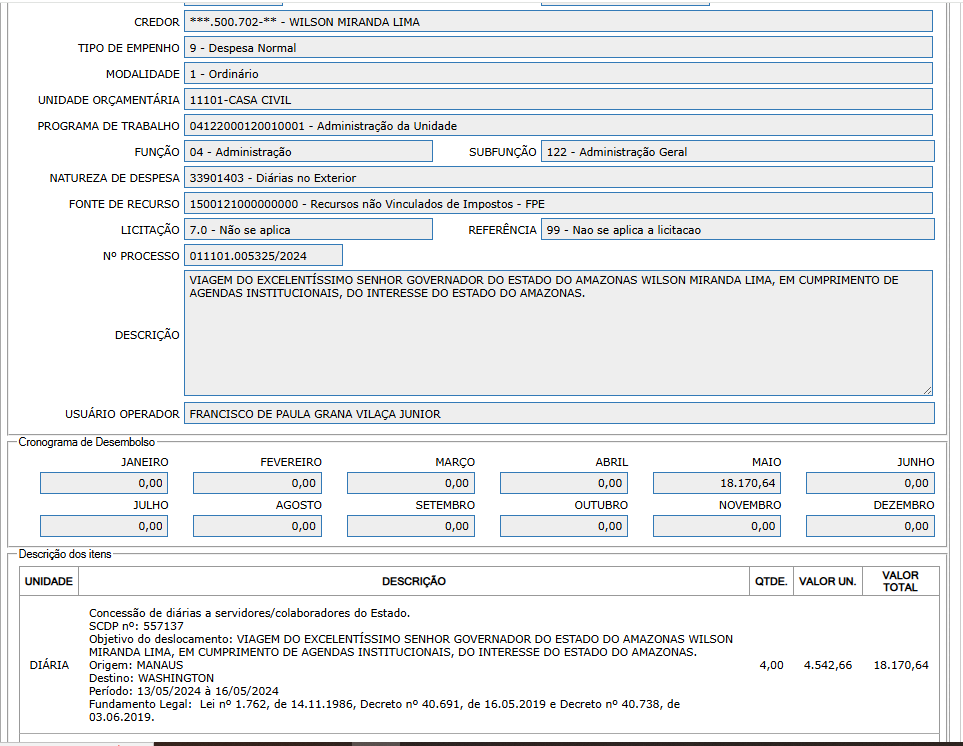Click the CREDOR field with Wilson Miranda Lima
Image resolution: width=963 pixels, height=746 pixels.
pos(558,22)
